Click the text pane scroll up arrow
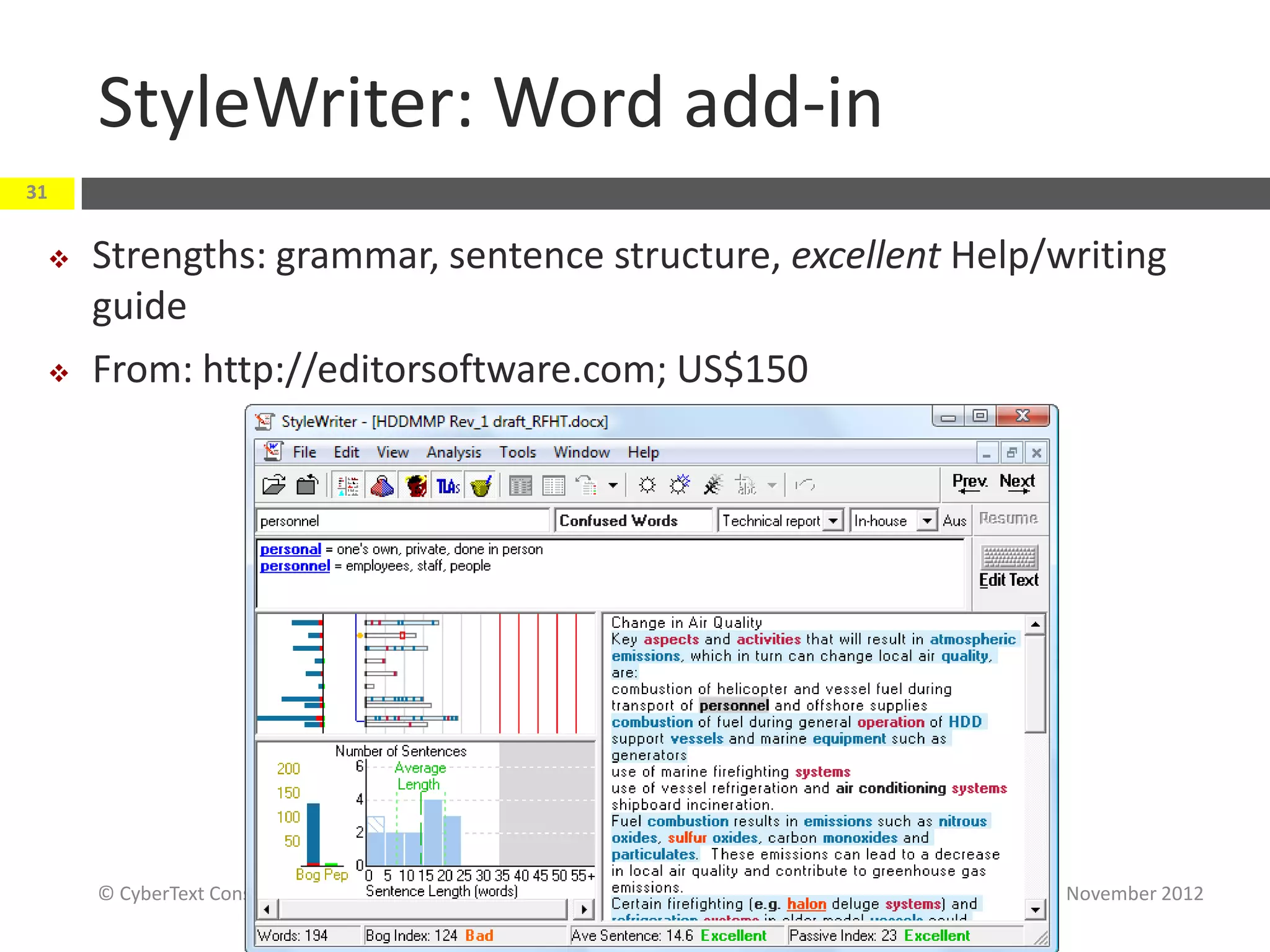The height and width of the screenshot is (952, 1270). 1036,625
